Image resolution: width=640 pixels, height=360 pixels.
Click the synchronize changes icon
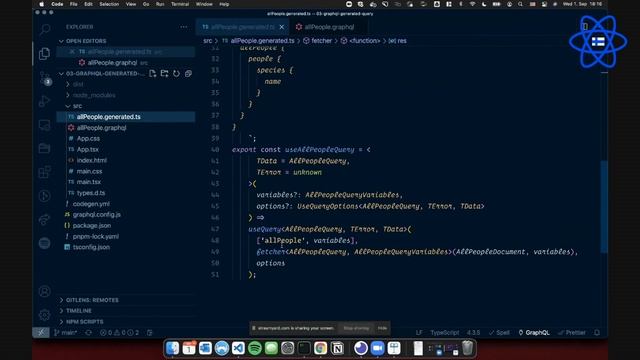[88, 333]
